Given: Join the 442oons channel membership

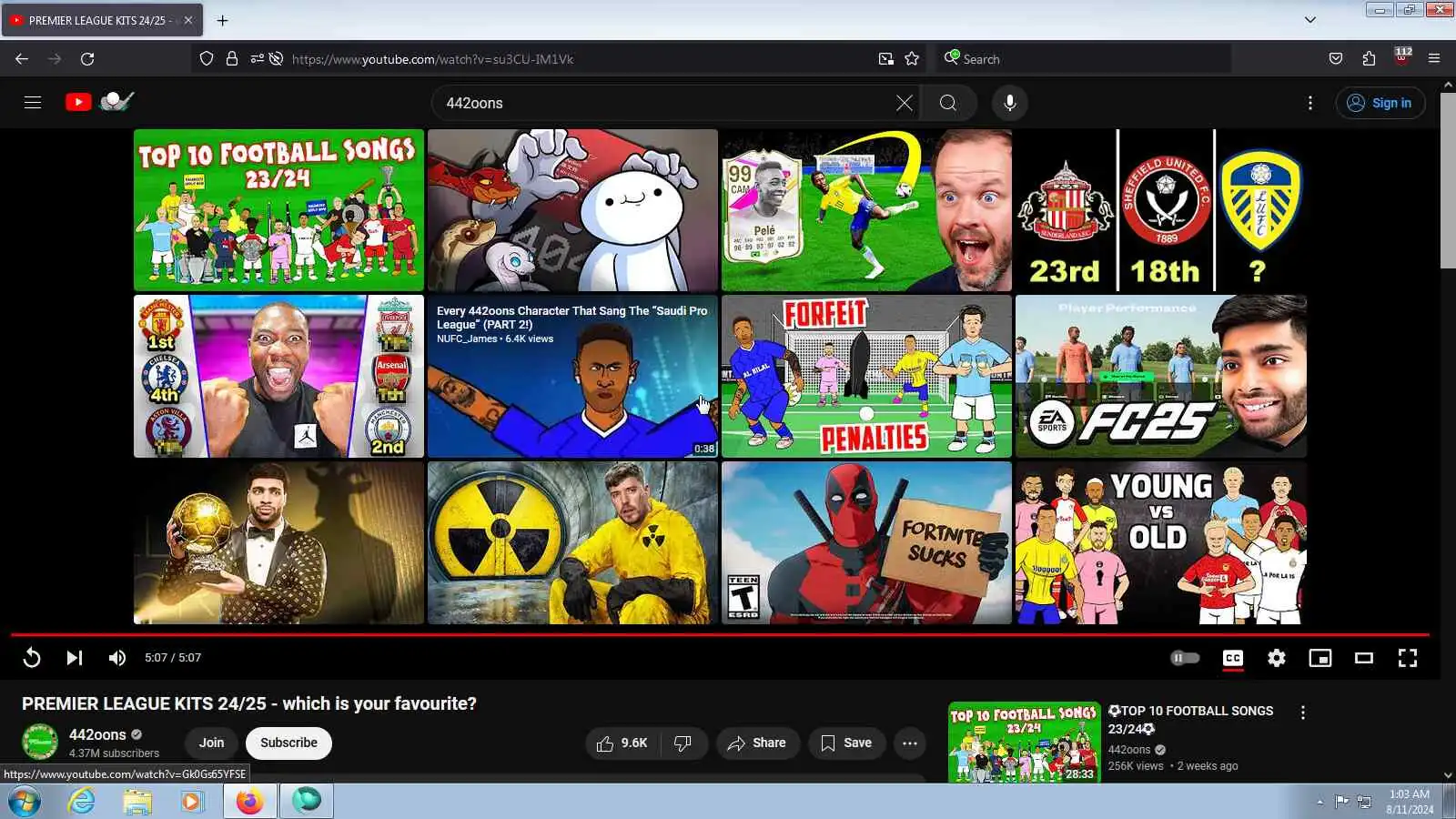Looking at the screenshot, I should point(212,743).
